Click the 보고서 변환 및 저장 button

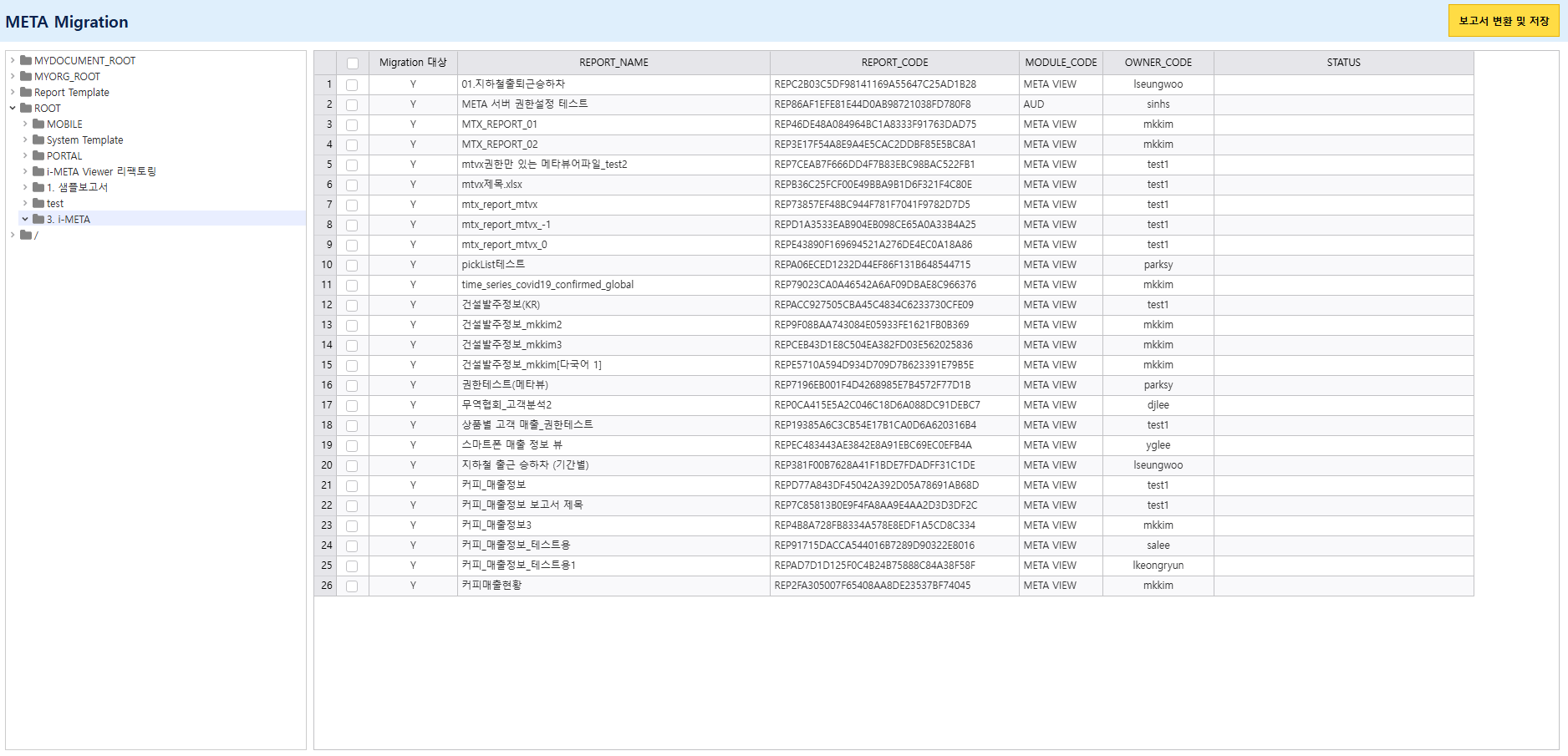(1503, 21)
